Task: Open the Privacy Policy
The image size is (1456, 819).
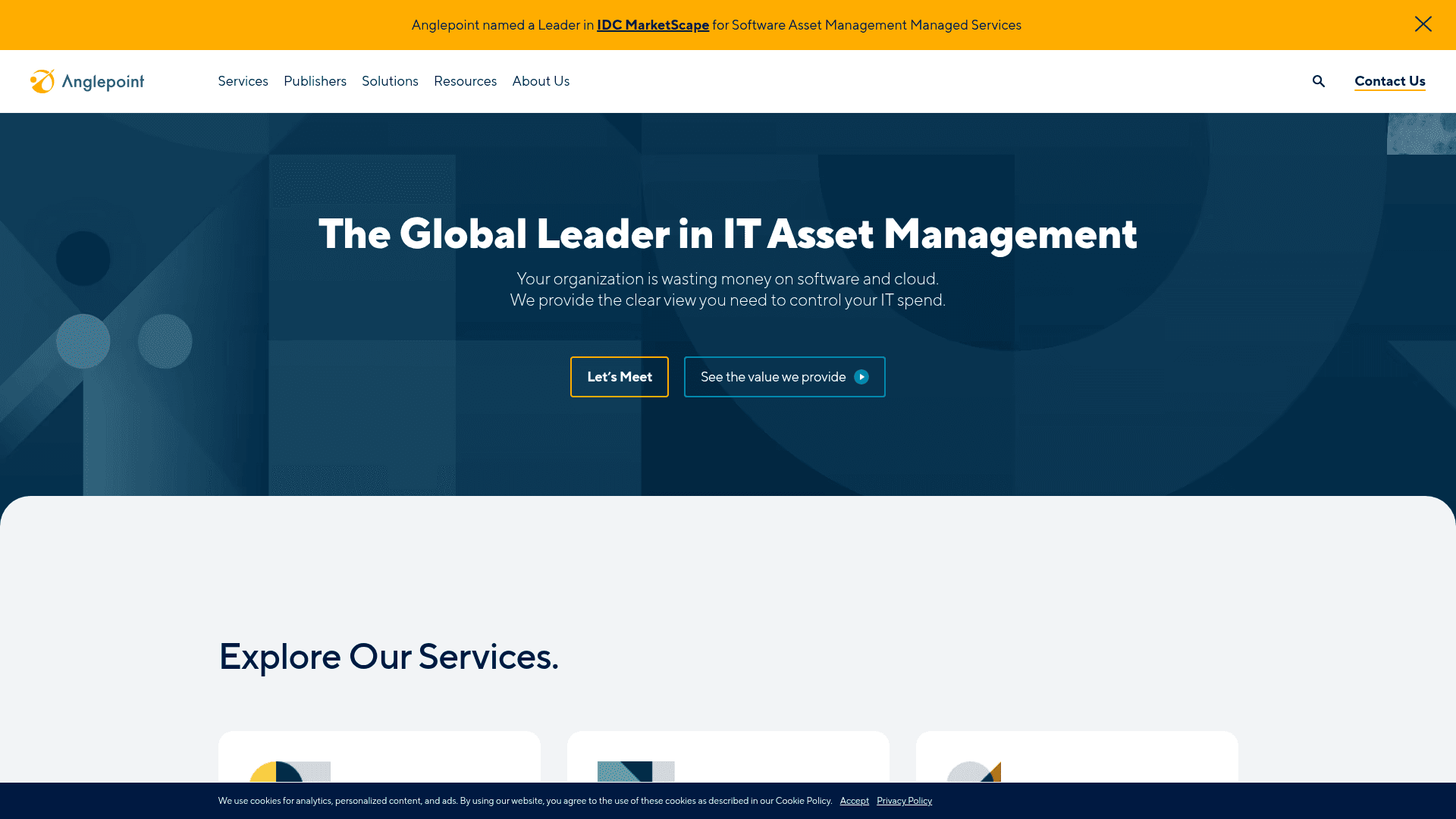Action: (904, 801)
